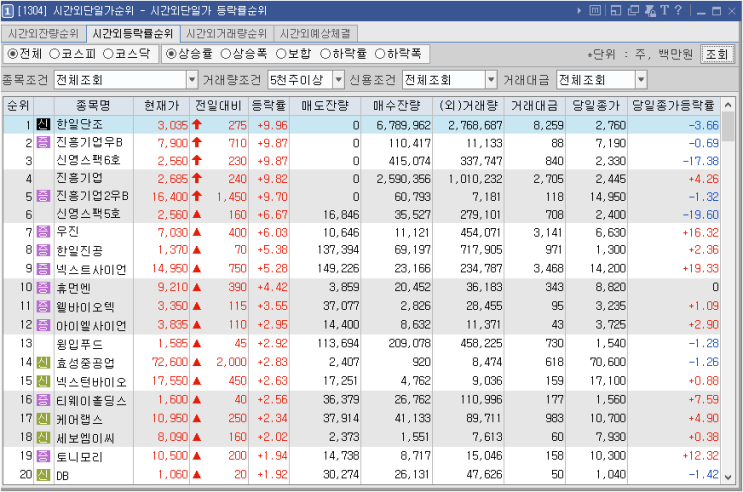
Task: Click the 6,789,962 매수잔량 value
Action: point(404,125)
